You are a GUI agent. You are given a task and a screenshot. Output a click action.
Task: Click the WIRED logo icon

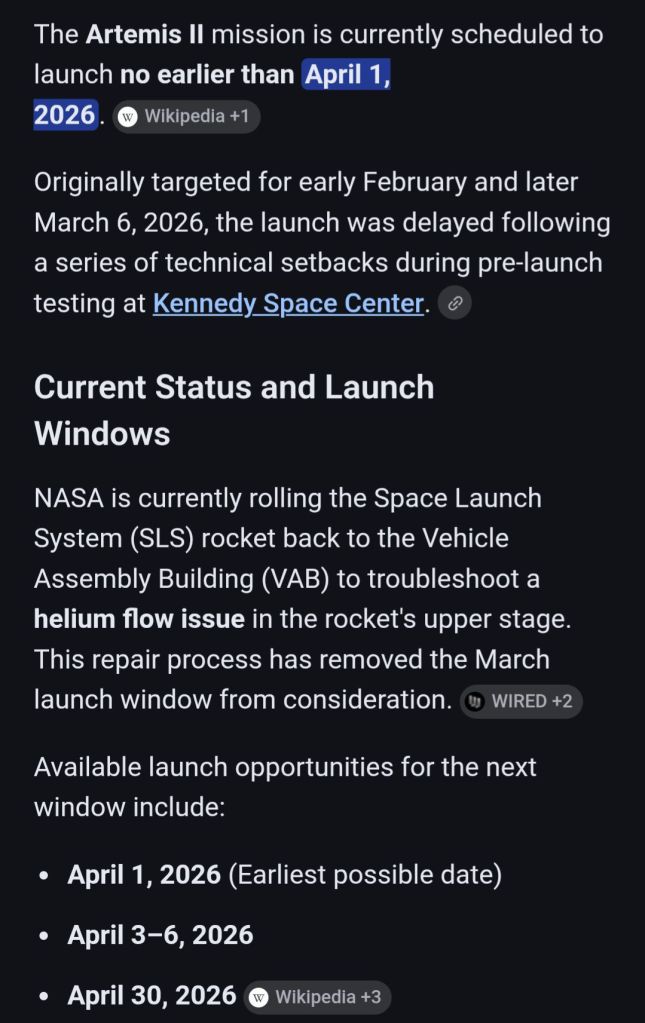click(475, 701)
